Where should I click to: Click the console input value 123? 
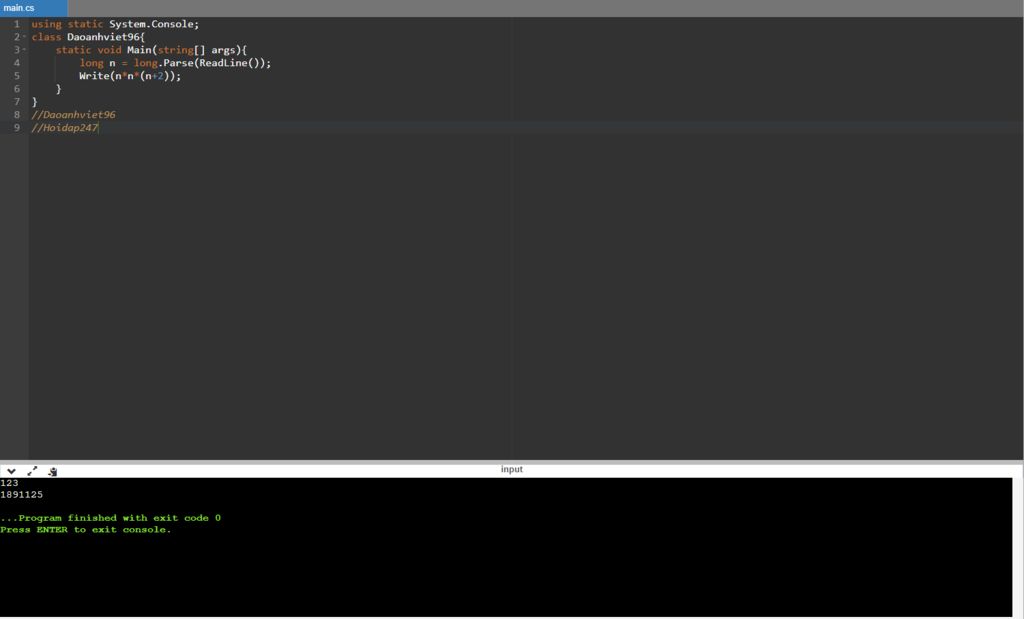(x=9, y=483)
